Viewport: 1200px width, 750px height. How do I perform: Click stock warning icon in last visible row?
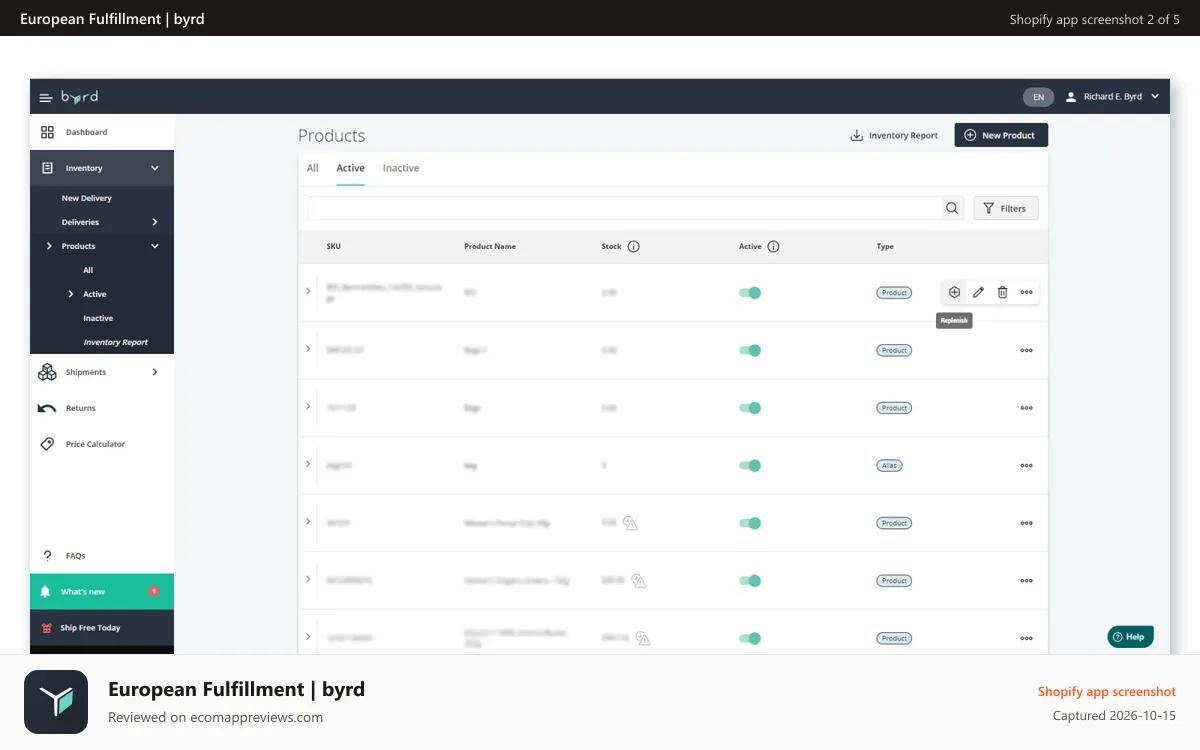(643, 638)
